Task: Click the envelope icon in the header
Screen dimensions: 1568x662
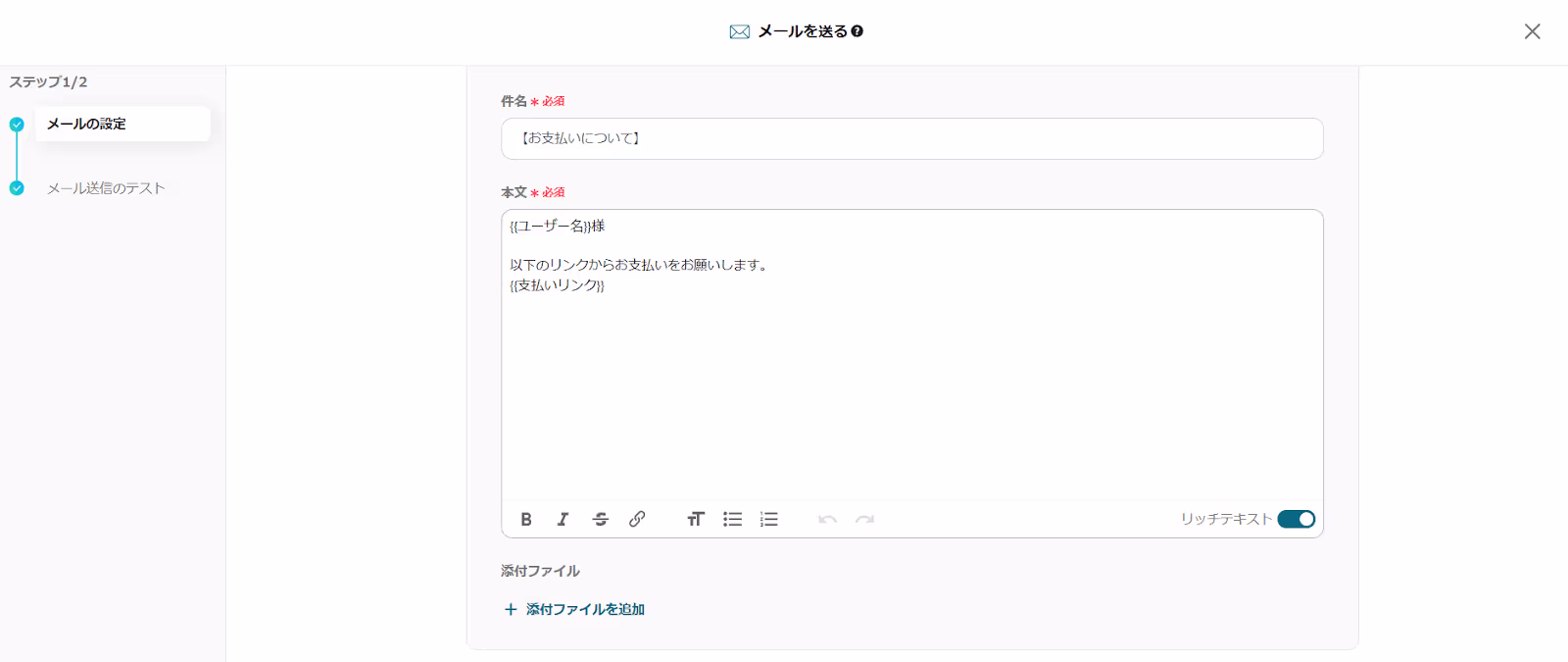Action: [x=740, y=31]
